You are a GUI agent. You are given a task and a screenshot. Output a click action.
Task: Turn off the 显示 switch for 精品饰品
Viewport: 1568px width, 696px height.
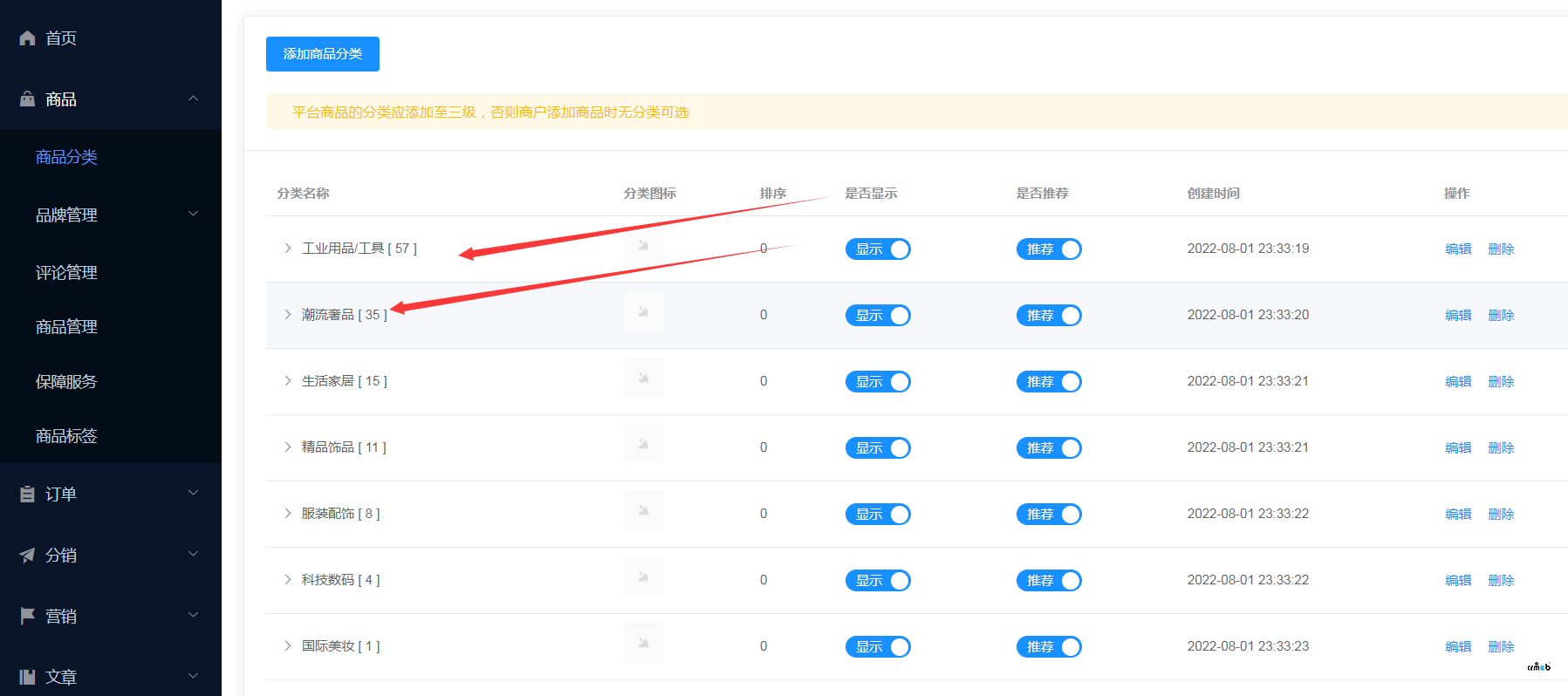(x=878, y=448)
